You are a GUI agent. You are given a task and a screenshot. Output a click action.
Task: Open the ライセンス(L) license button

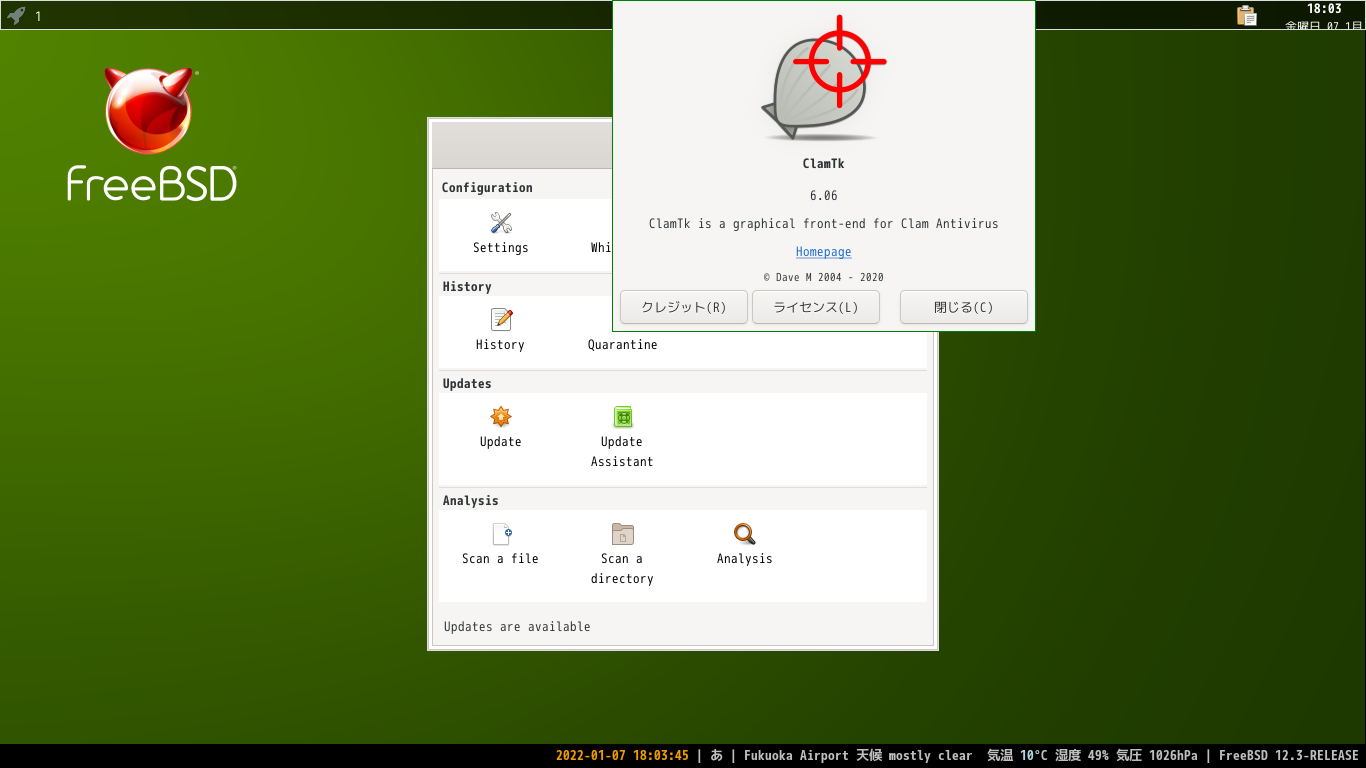click(x=816, y=307)
